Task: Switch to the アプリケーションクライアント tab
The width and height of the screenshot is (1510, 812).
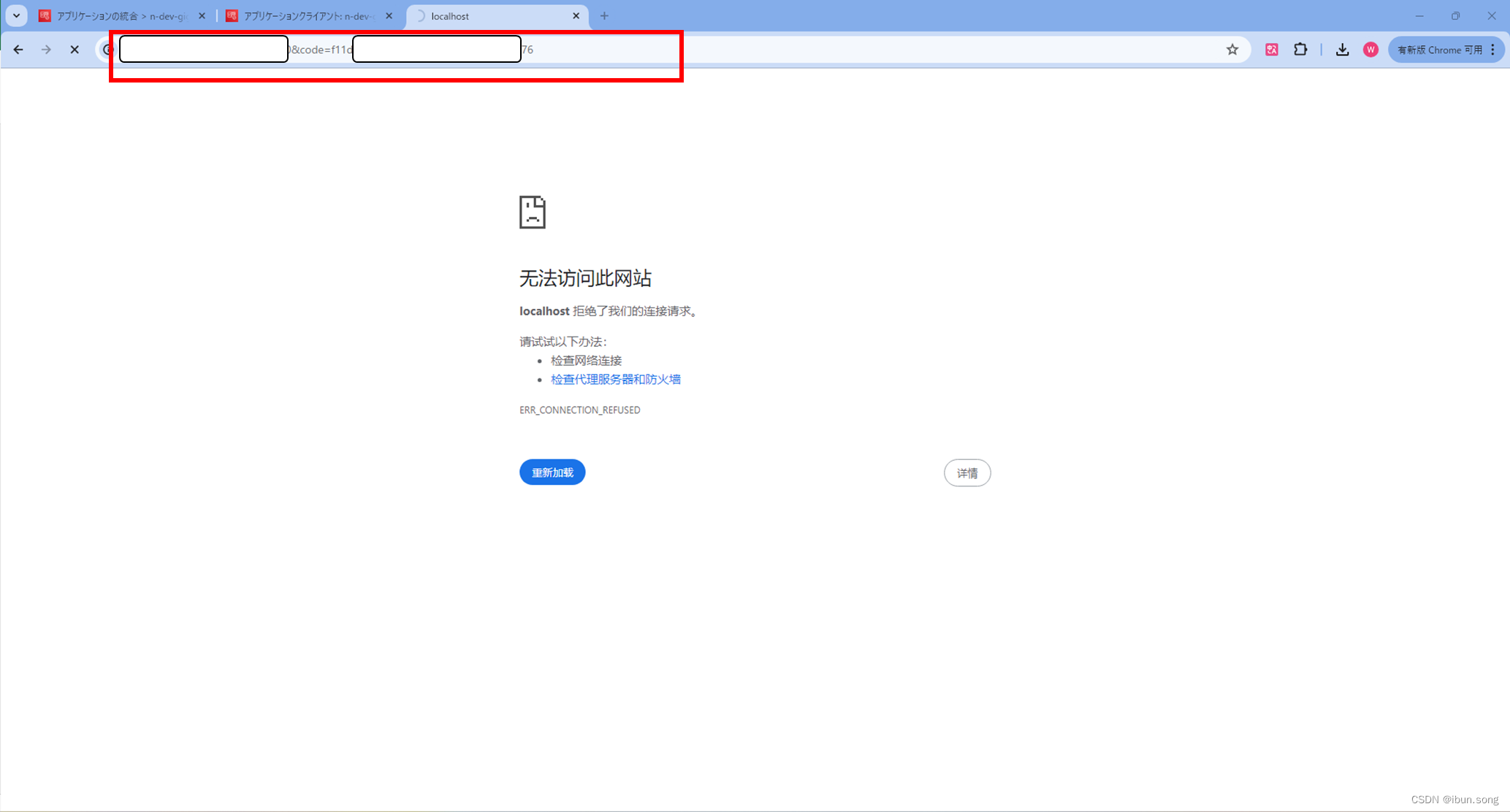Action: (x=310, y=16)
